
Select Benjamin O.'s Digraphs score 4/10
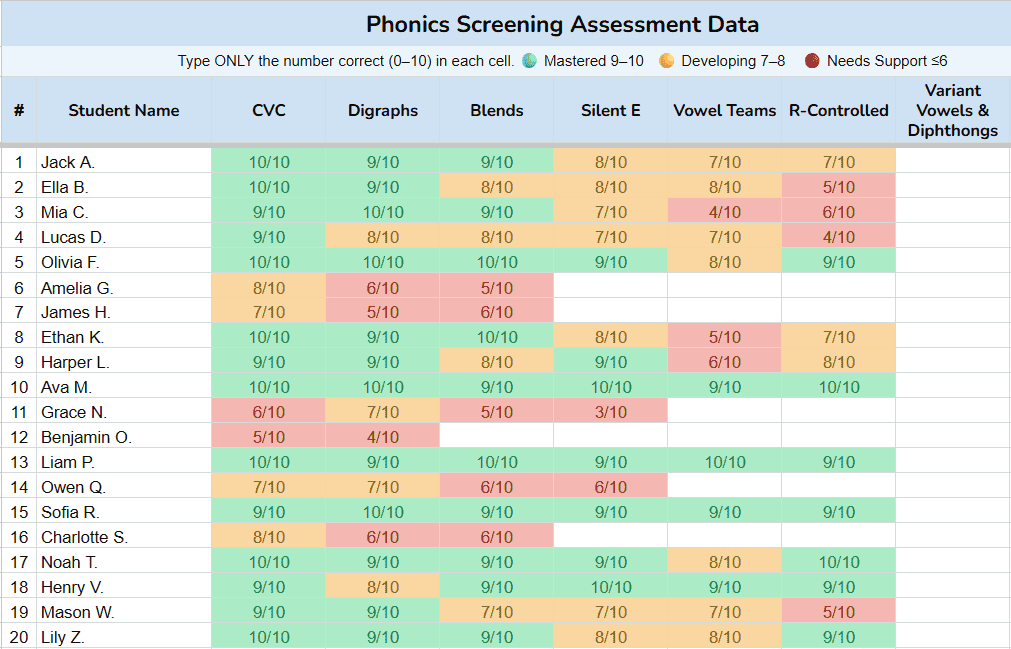[x=383, y=437]
